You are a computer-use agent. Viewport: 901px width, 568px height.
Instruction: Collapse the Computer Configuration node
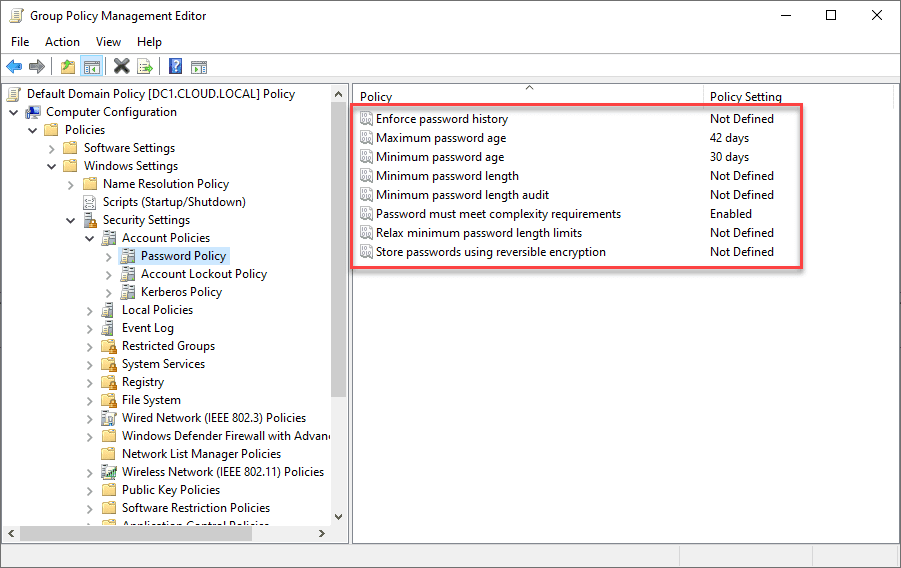pyautogui.click(x=14, y=113)
